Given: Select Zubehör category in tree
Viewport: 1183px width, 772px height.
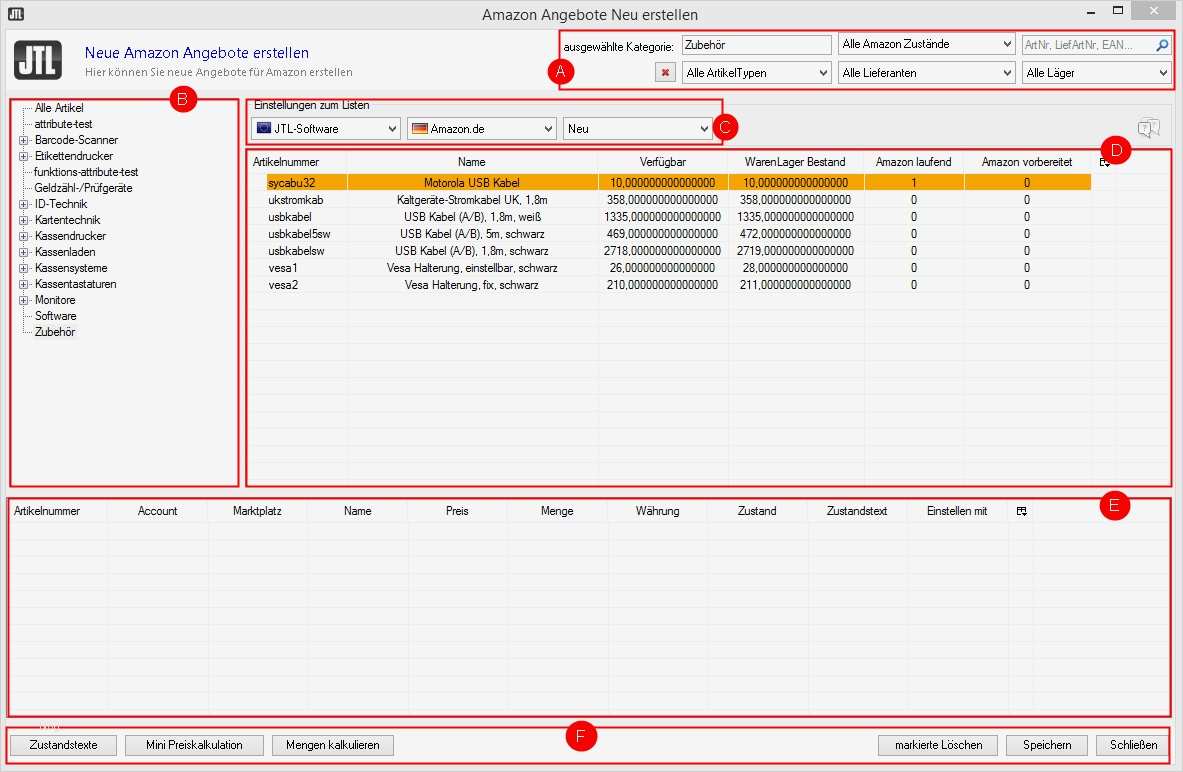Looking at the screenshot, I should pyautogui.click(x=54, y=332).
